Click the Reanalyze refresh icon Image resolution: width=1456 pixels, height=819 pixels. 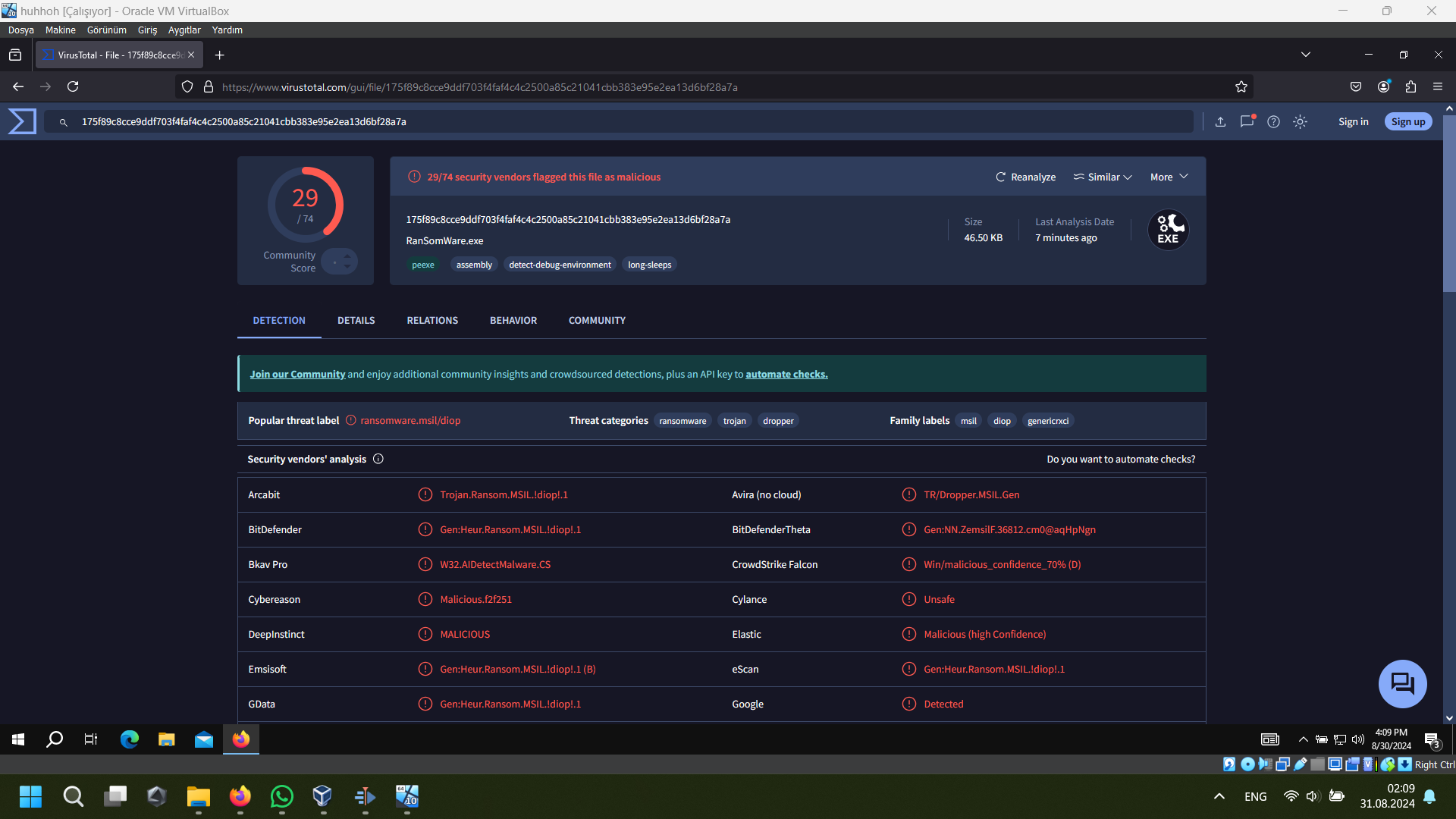pyautogui.click(x=1000, y=177)
